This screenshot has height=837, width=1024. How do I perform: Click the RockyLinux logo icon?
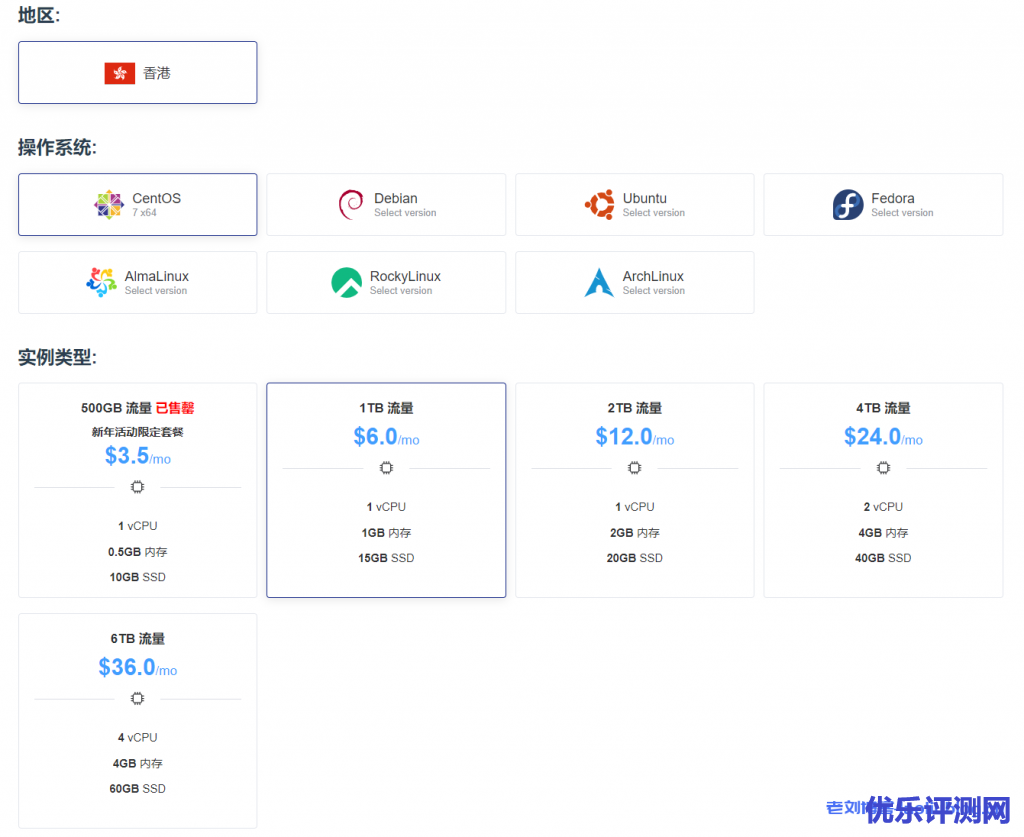[346, 282]
